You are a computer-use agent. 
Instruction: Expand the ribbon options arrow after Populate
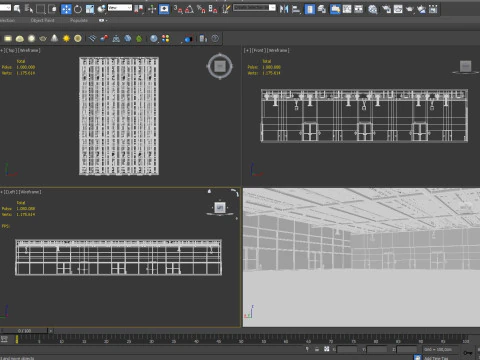point(103,20)
